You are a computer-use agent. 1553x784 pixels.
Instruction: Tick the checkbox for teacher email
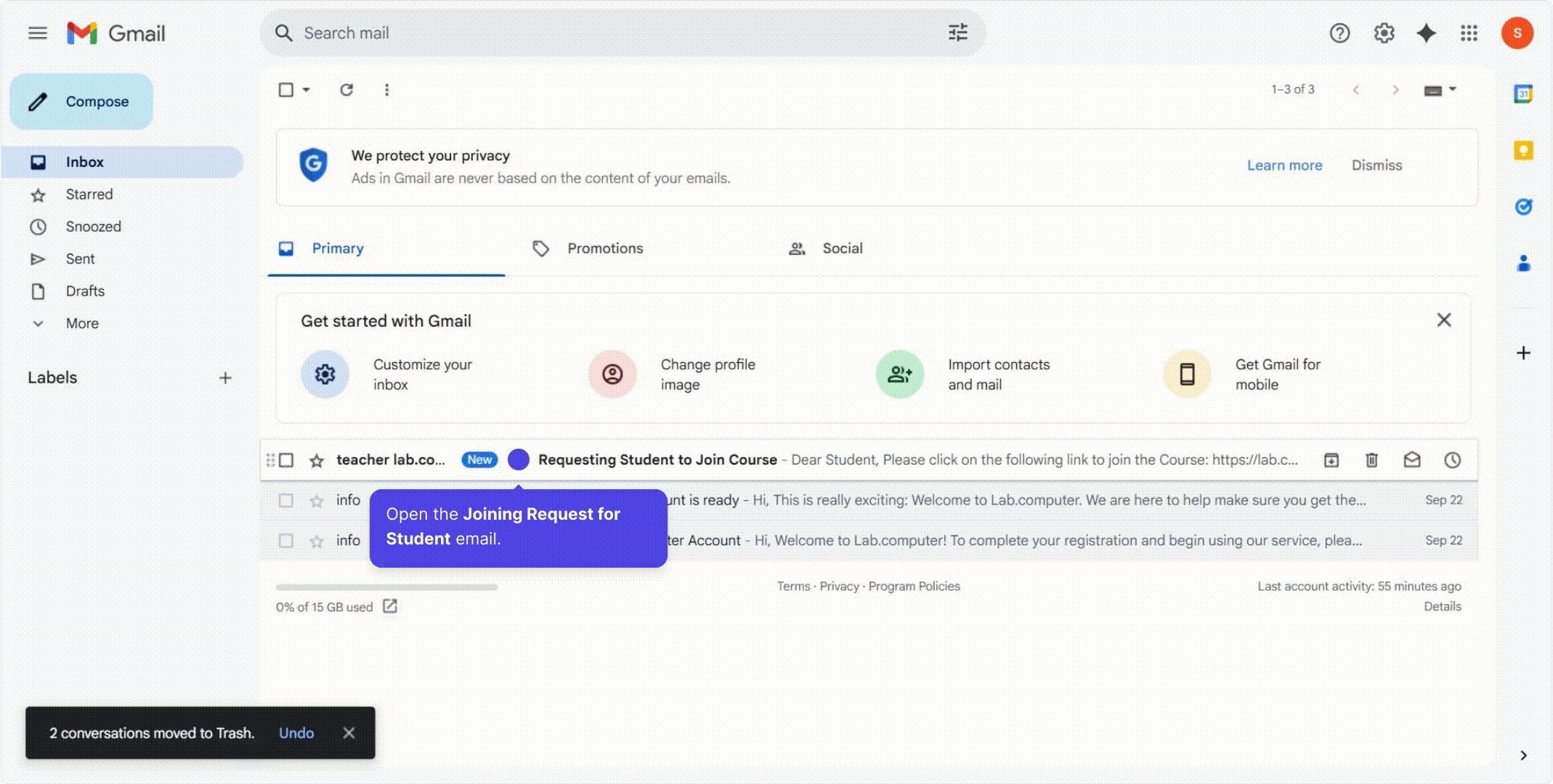coord(286,460)
